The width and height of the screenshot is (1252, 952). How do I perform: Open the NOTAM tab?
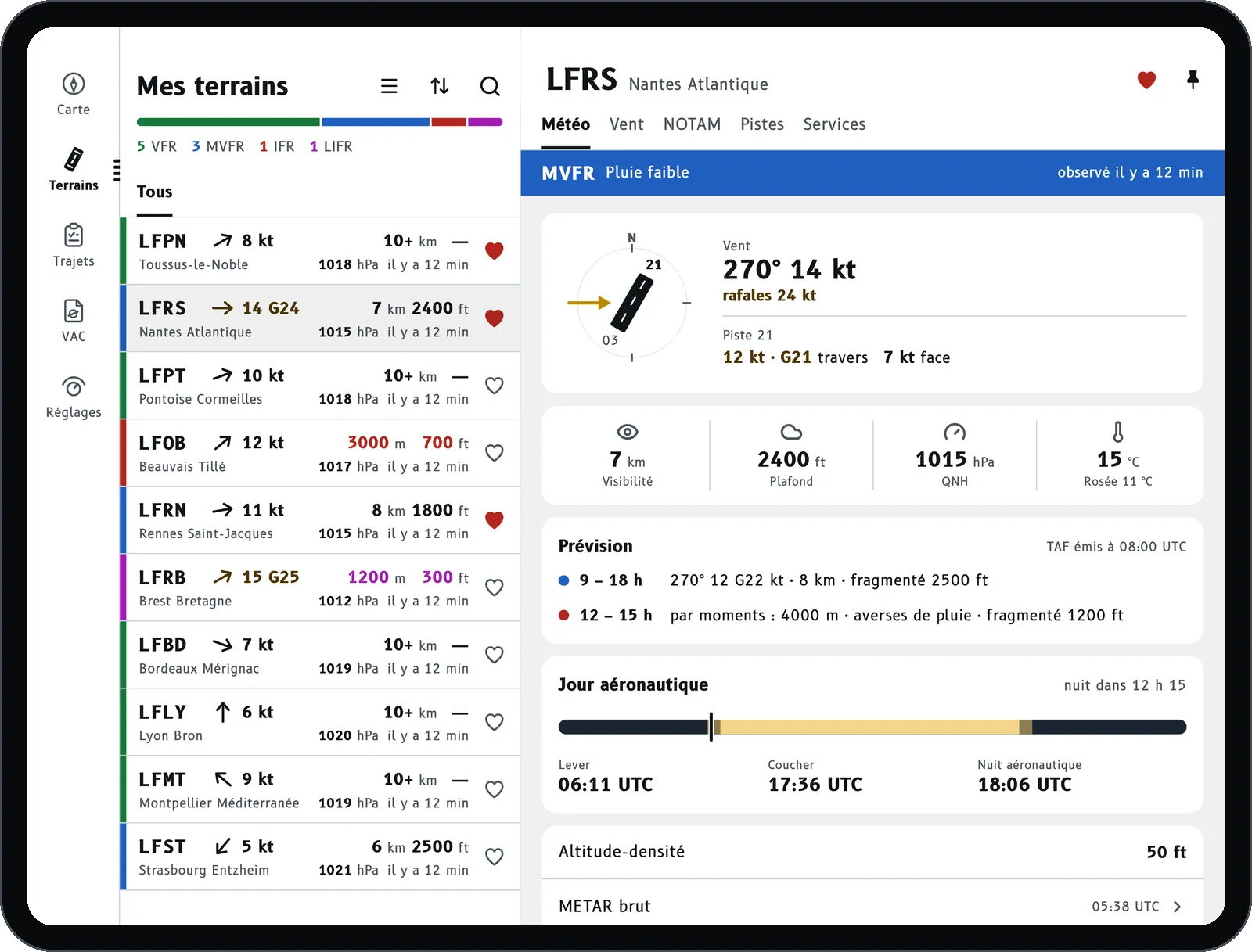(693, 124)
